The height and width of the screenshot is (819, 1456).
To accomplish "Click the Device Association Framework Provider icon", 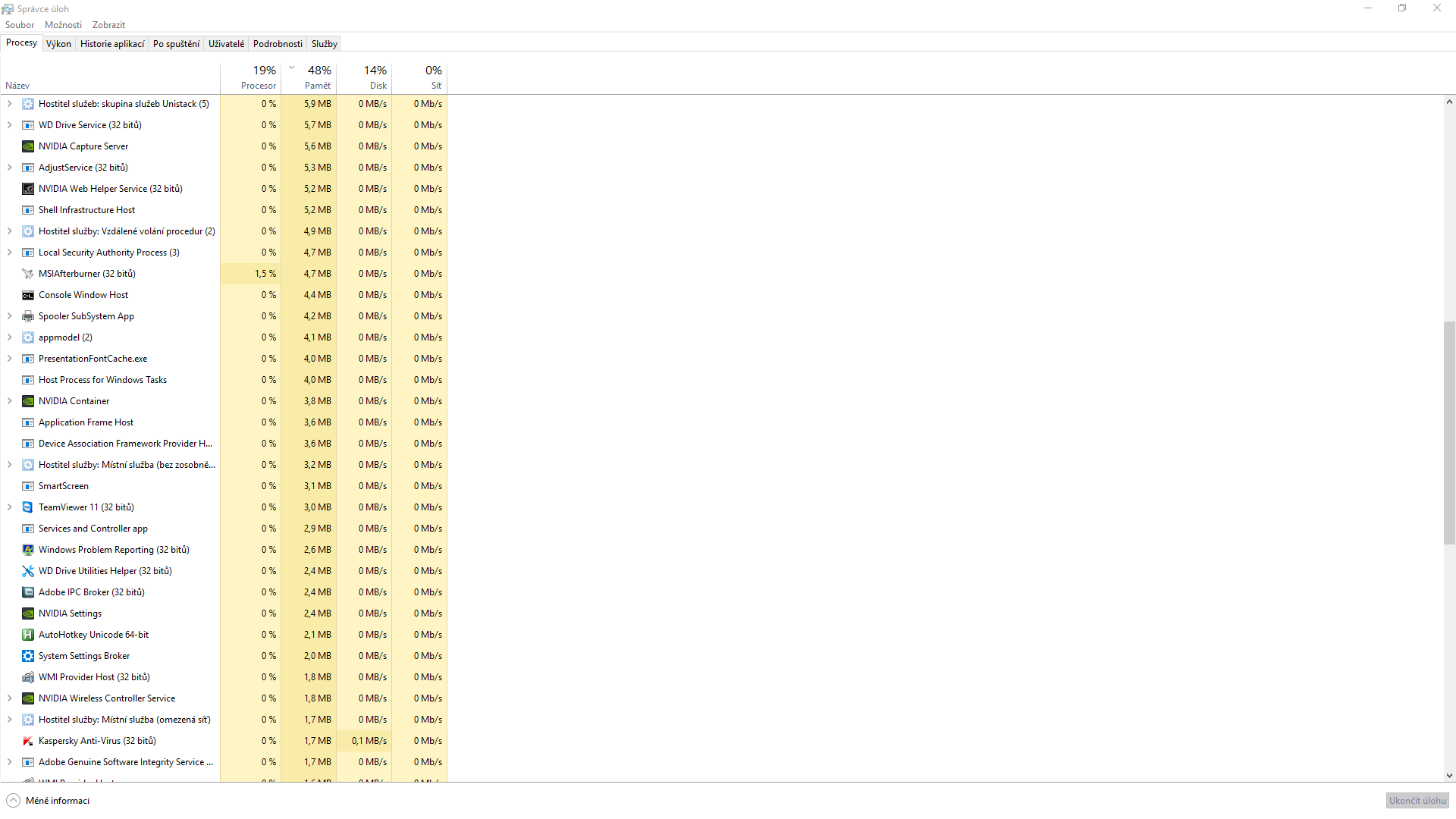I will [x=28, y=444].
